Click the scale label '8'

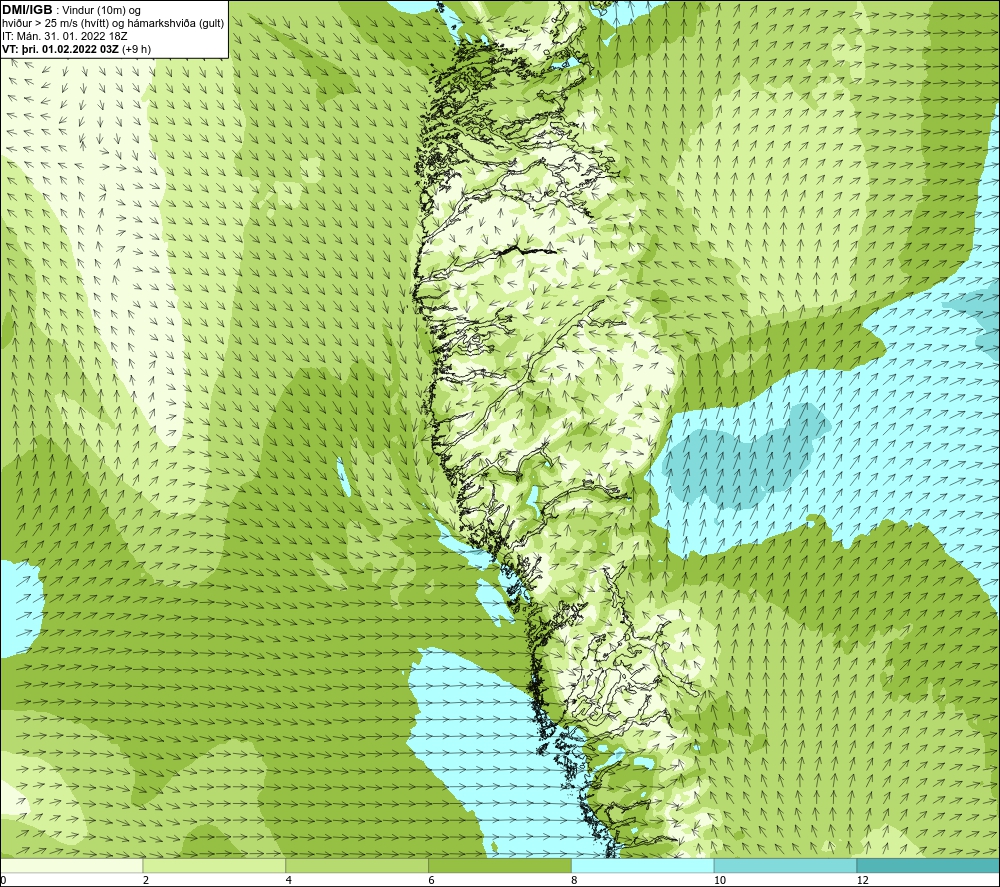coord(575,881)
